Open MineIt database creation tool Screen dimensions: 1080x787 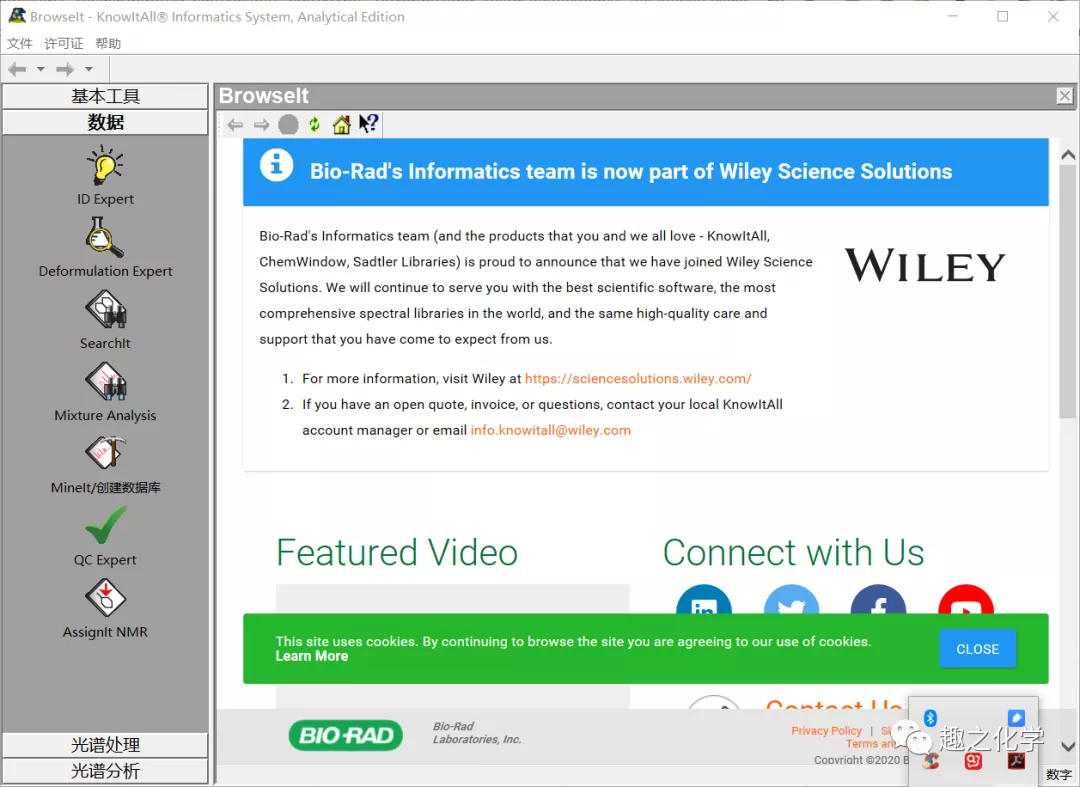[x=105, y=464]
